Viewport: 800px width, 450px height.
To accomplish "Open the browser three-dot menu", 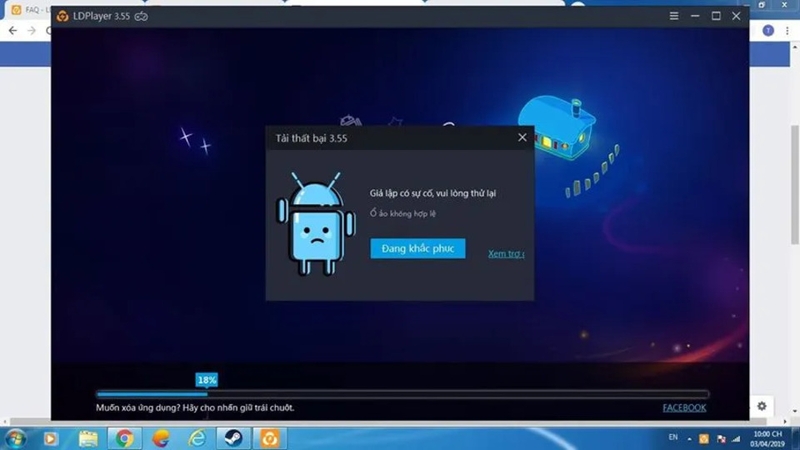I will tap(787, 31).
